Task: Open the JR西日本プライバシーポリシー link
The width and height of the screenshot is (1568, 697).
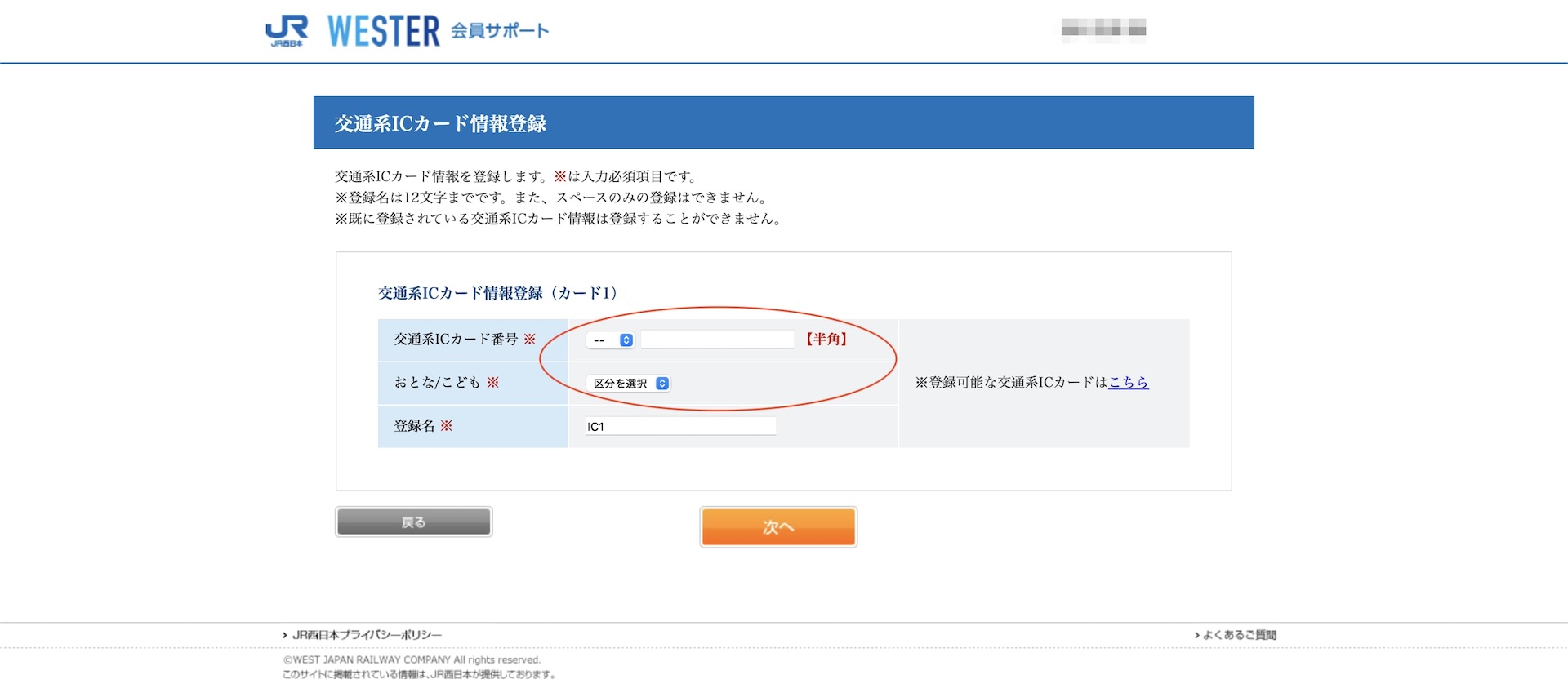Action: point(367,635)
